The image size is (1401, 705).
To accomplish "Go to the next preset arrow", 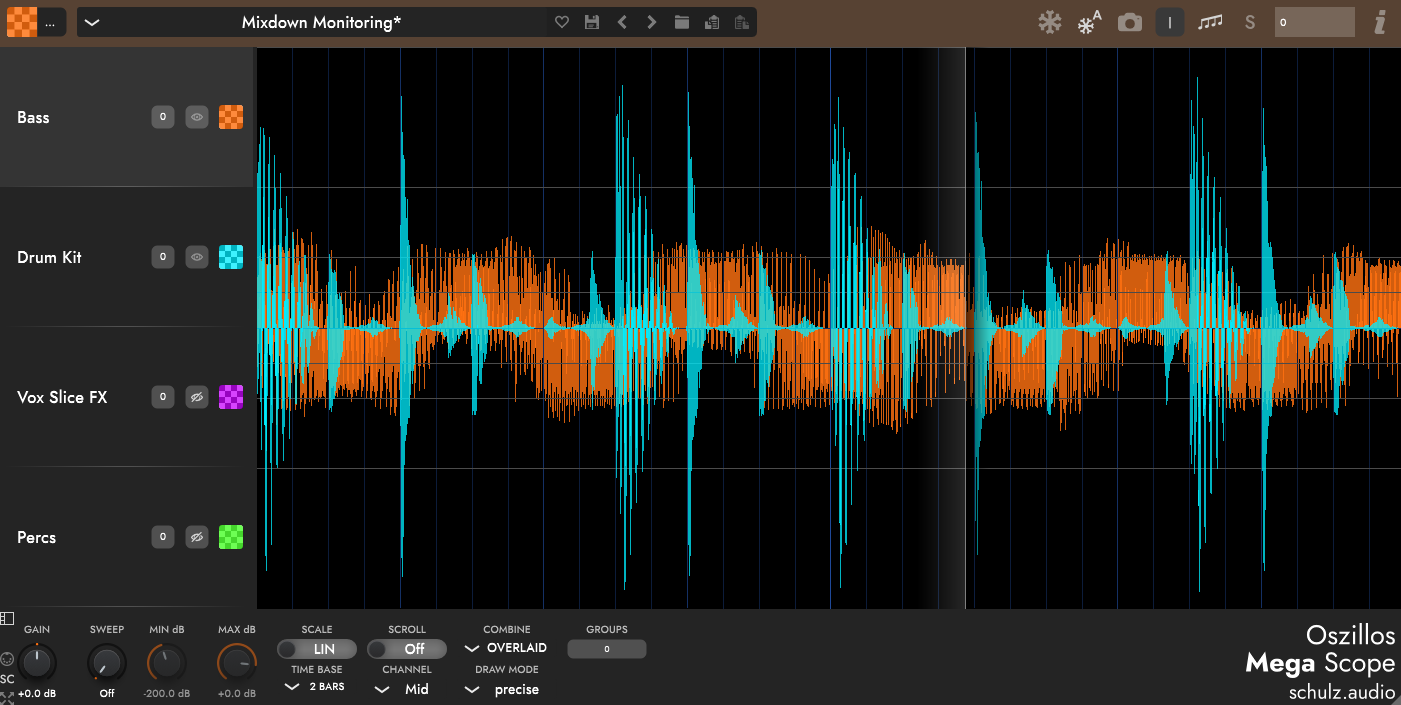I will pos(652,22).
